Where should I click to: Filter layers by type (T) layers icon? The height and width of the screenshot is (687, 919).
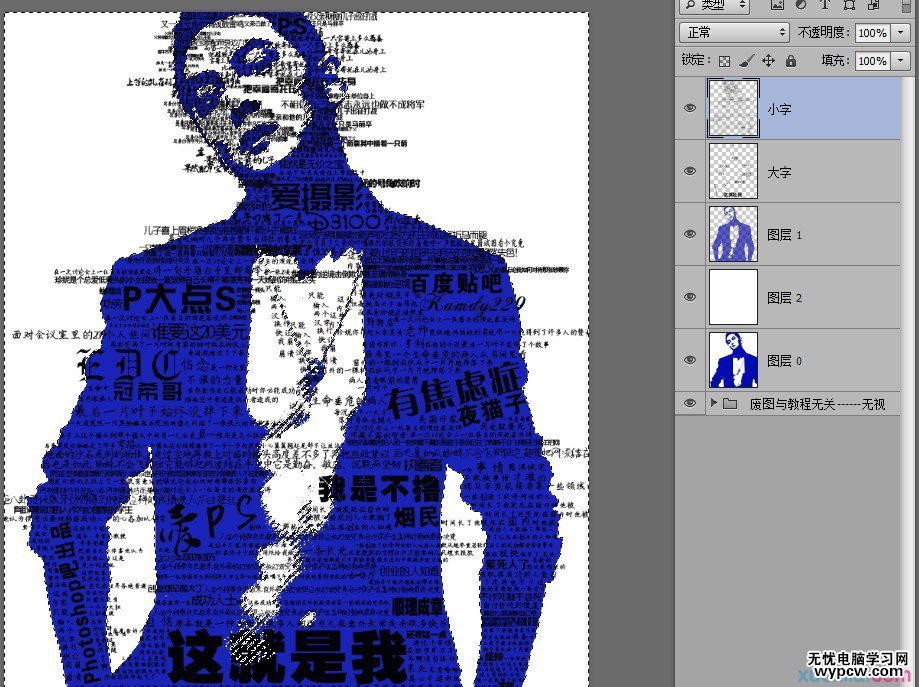click(825, 5)
